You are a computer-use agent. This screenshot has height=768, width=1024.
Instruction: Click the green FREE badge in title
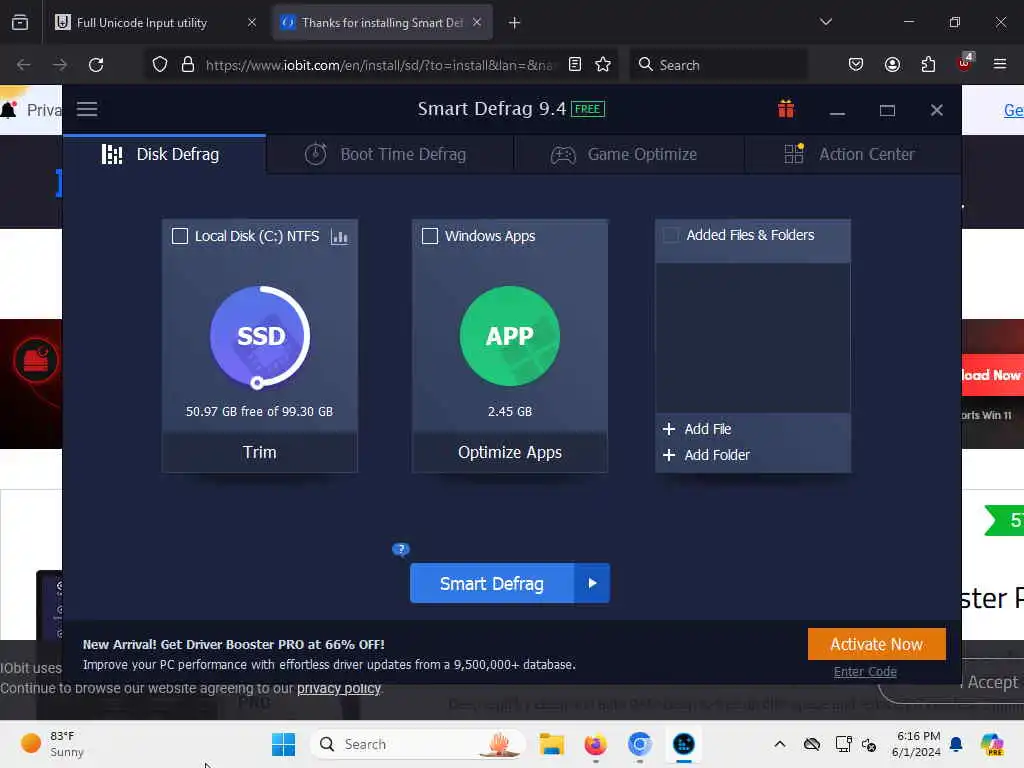click(x=588, y=109)
